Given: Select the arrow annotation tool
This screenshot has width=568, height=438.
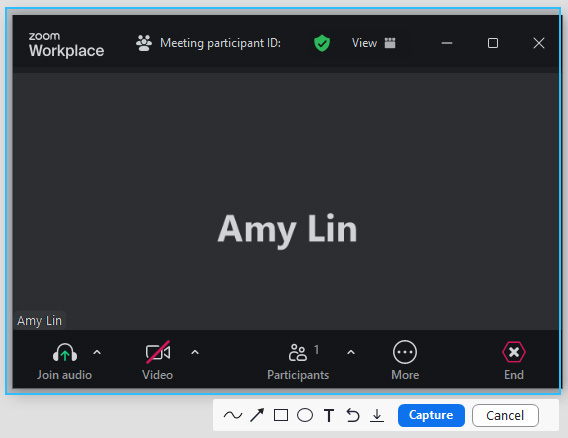Looking at the screenshot, I should coord(257,415).
